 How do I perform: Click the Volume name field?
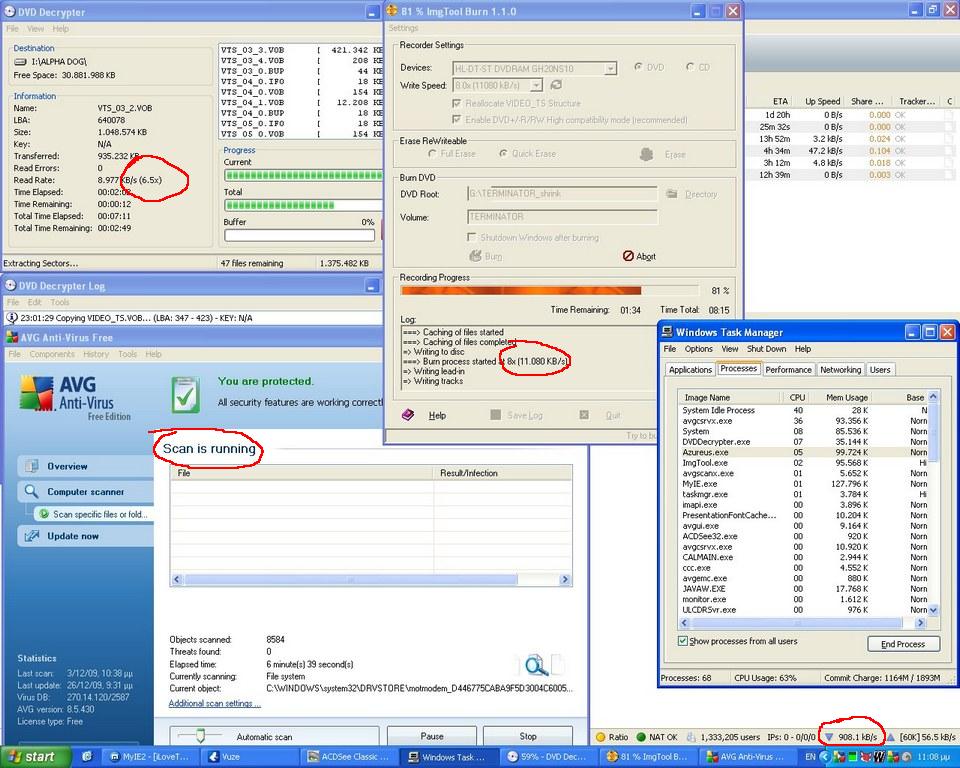[x=562, y=217]
